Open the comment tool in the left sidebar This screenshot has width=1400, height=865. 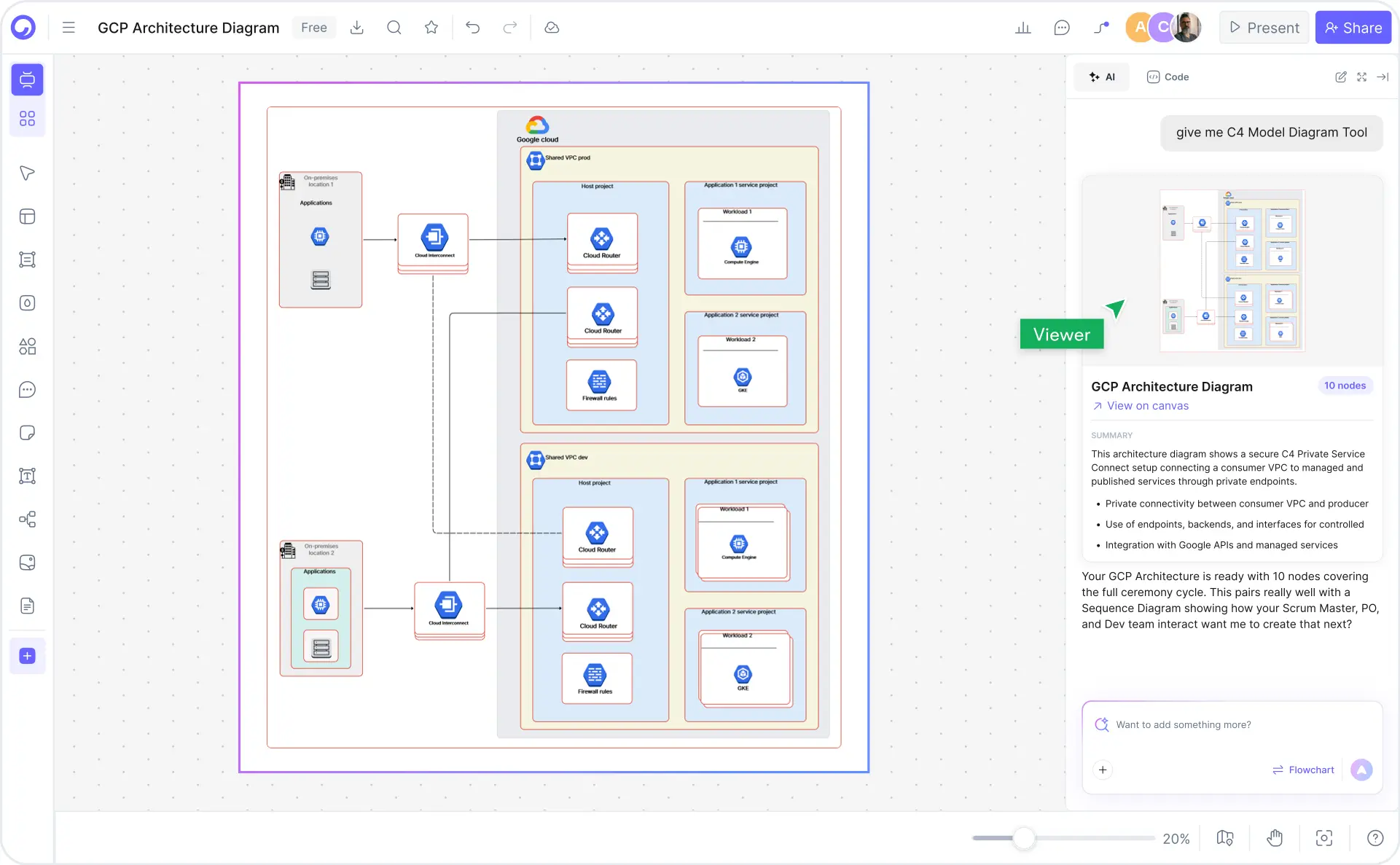[x=27, y=390]
